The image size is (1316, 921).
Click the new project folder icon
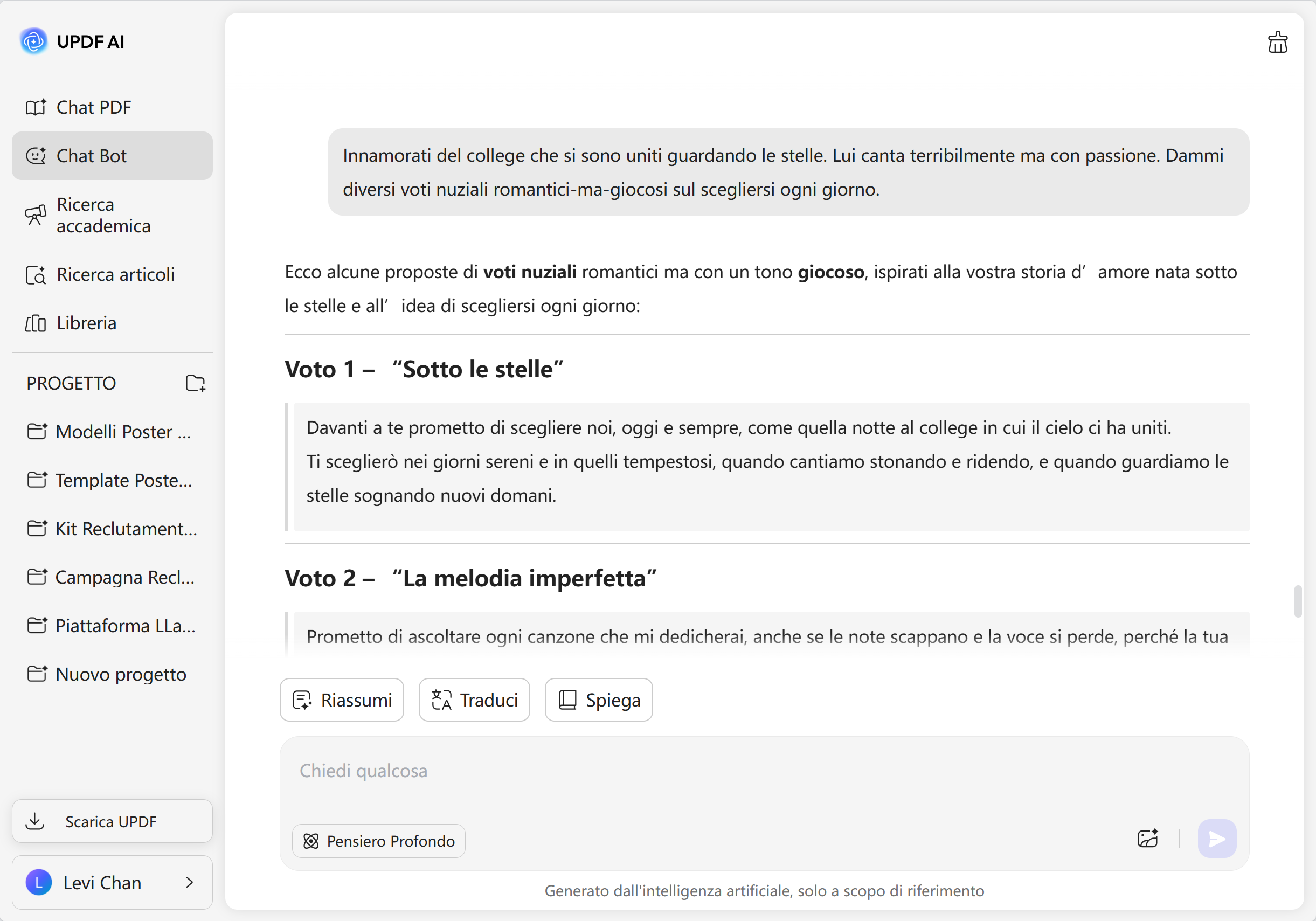[196, 383]
